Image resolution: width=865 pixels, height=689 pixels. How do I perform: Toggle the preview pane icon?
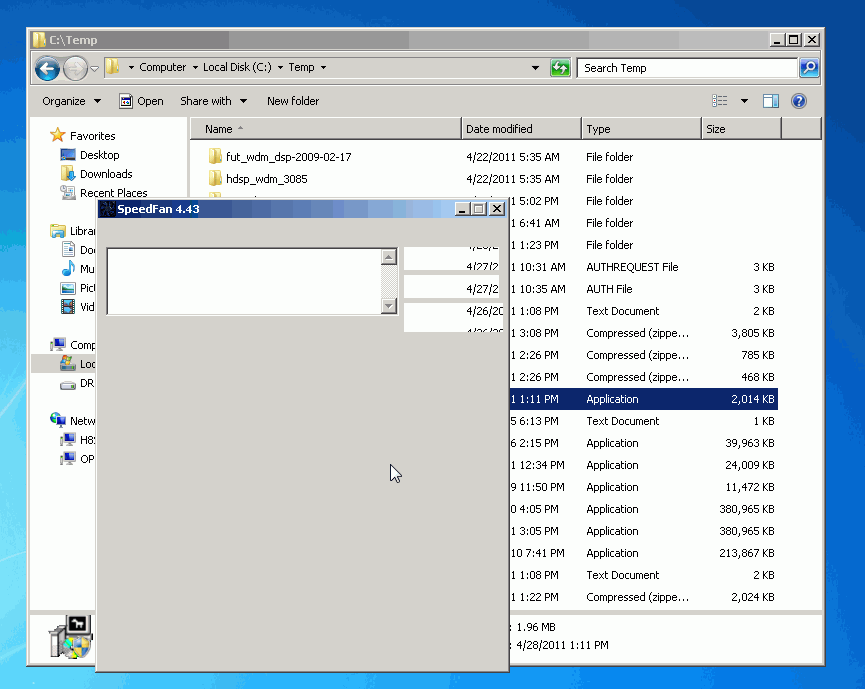pos(771,101)
